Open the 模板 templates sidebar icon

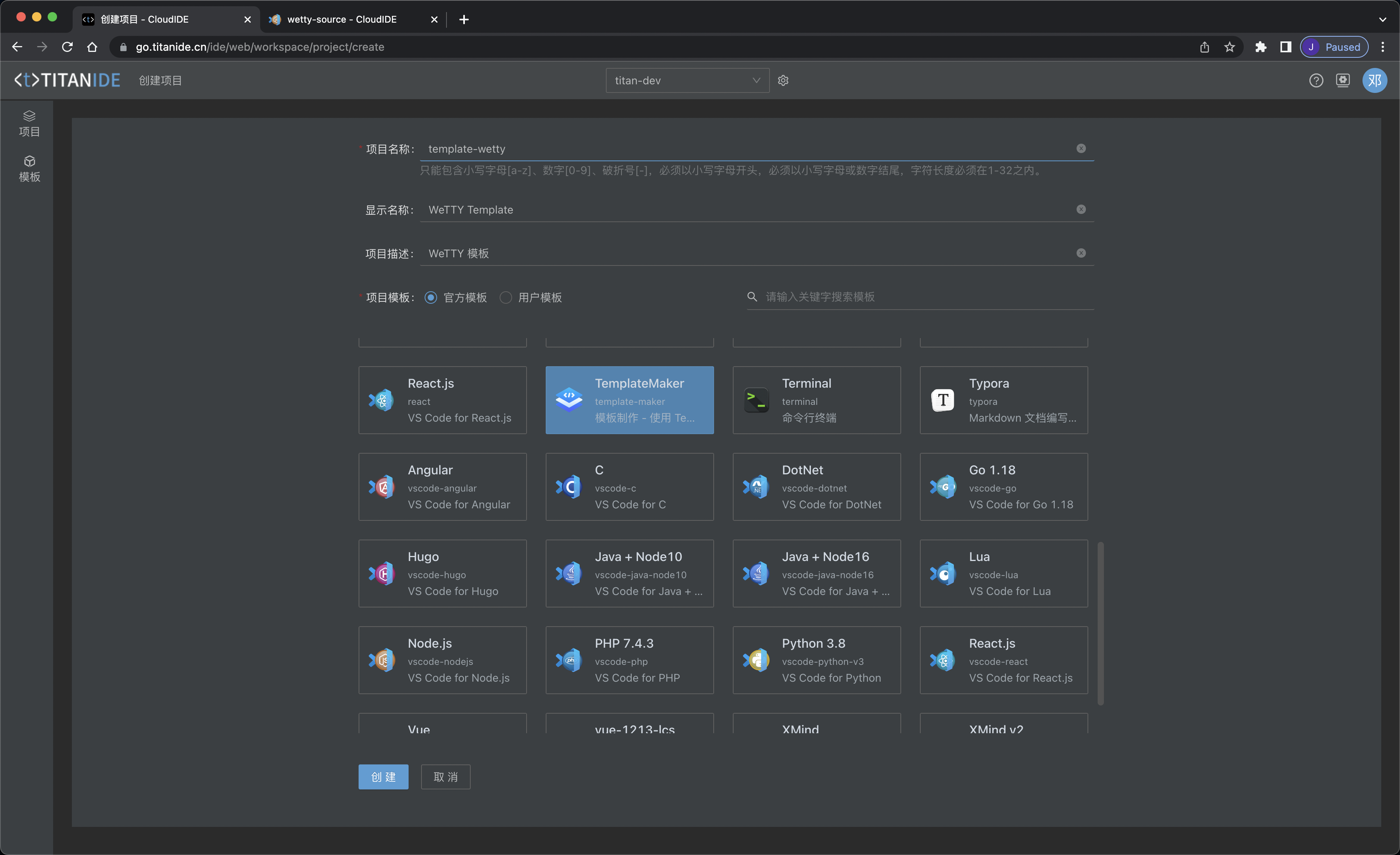[x=29, y=169]
